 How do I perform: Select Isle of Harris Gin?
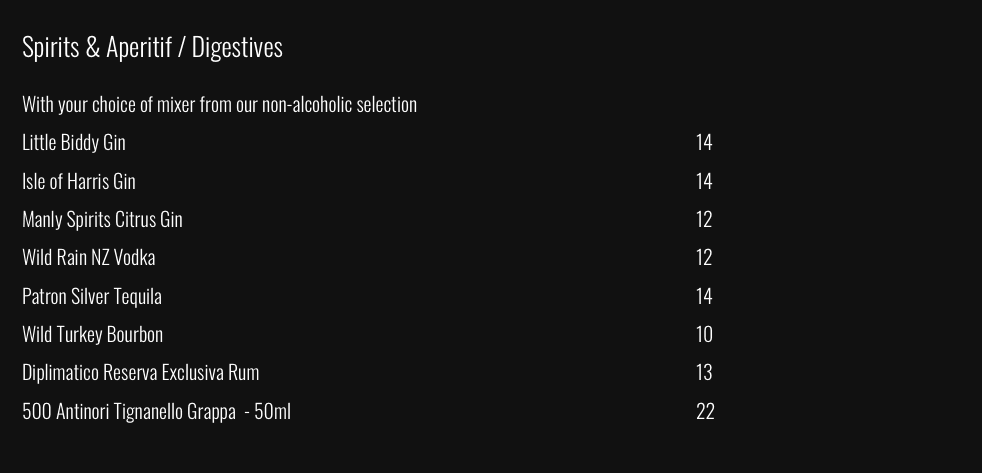pos(79,181)
